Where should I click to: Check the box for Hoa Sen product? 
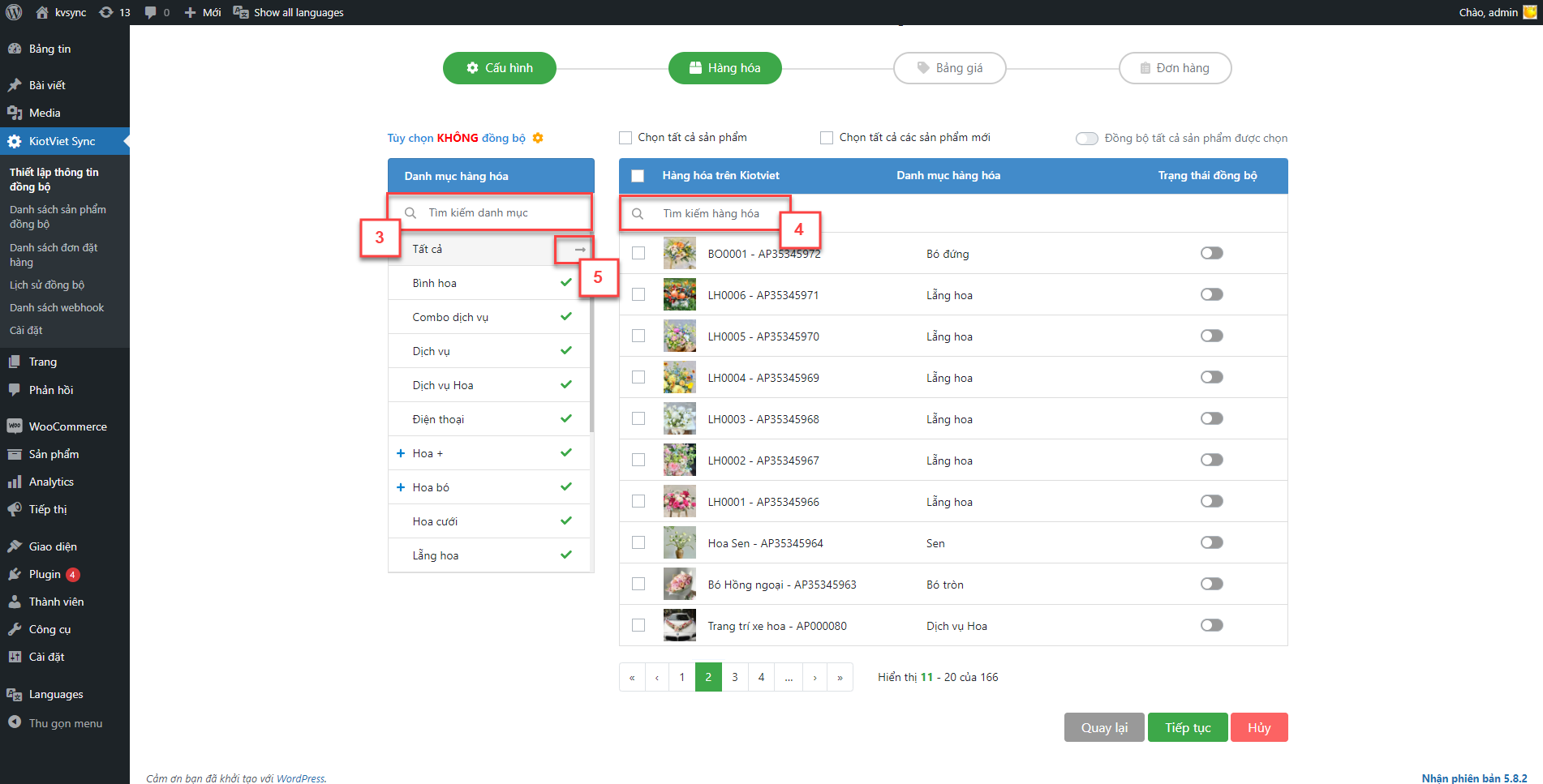638,542
